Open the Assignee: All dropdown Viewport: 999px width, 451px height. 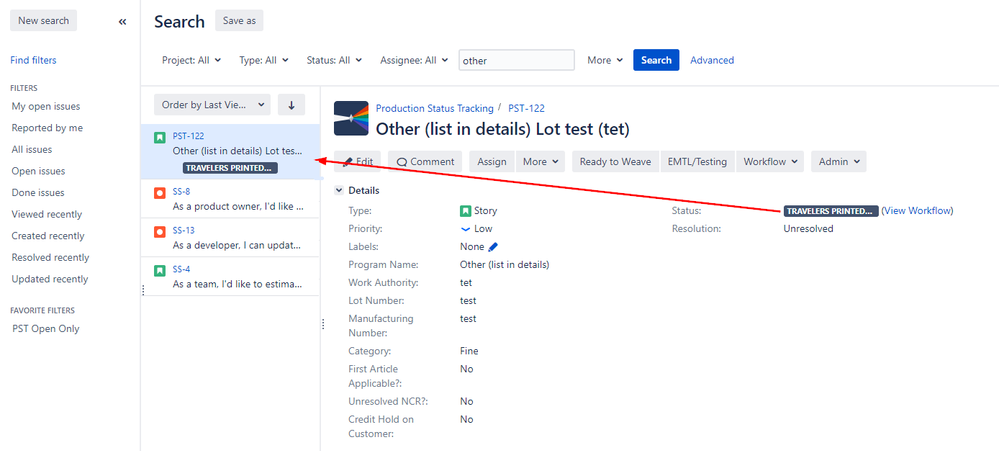pyautogui.click(x=414, y=60)
